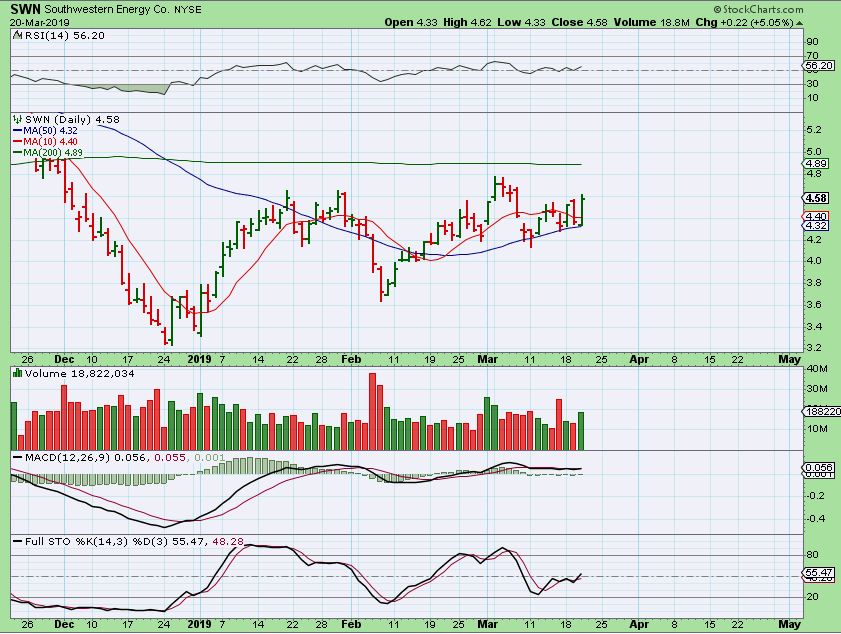
Task: Click the May label on bottom date axis
Action: (789, 624)
